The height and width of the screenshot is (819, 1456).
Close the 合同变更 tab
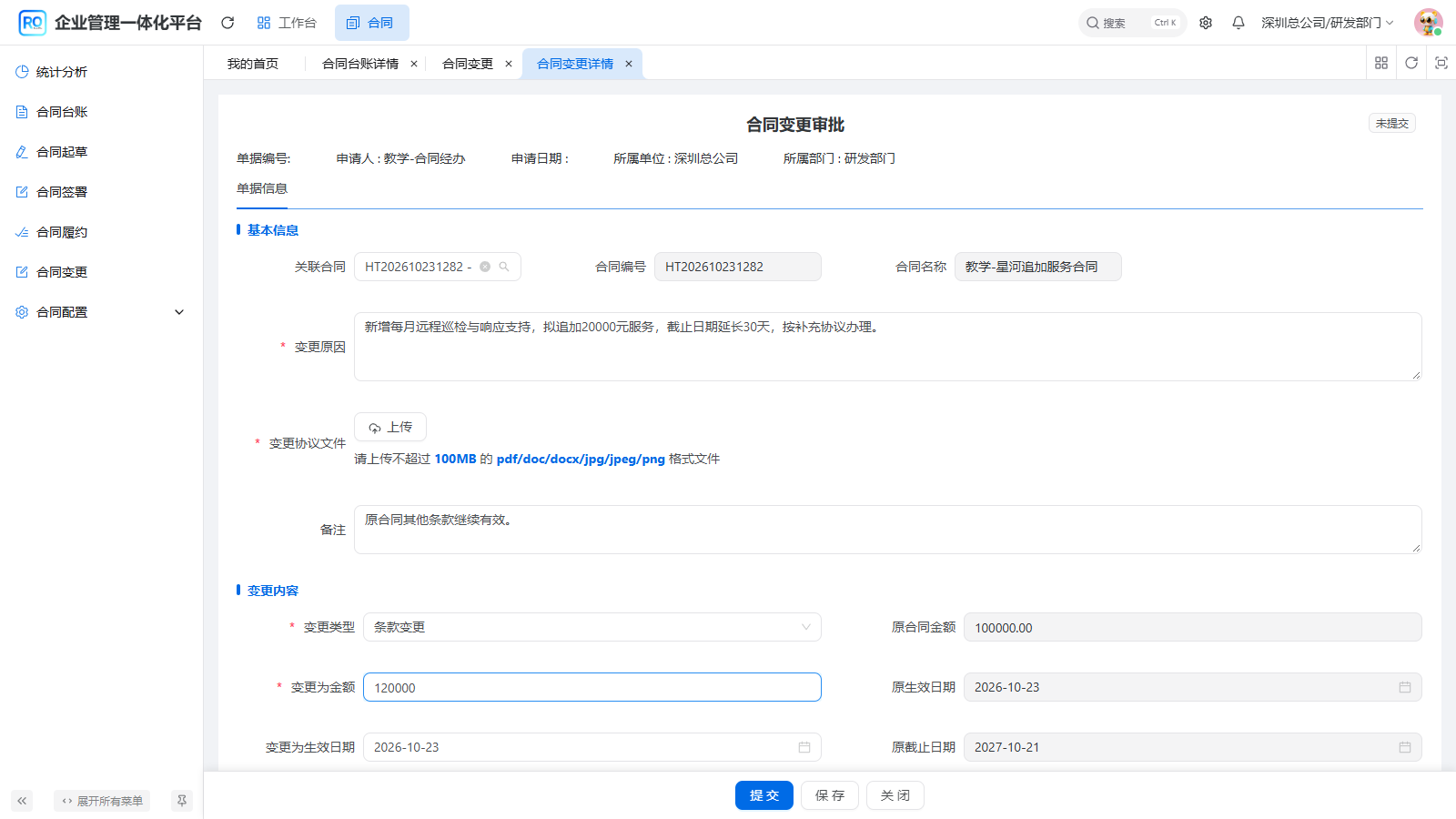(x=509, y=64)
